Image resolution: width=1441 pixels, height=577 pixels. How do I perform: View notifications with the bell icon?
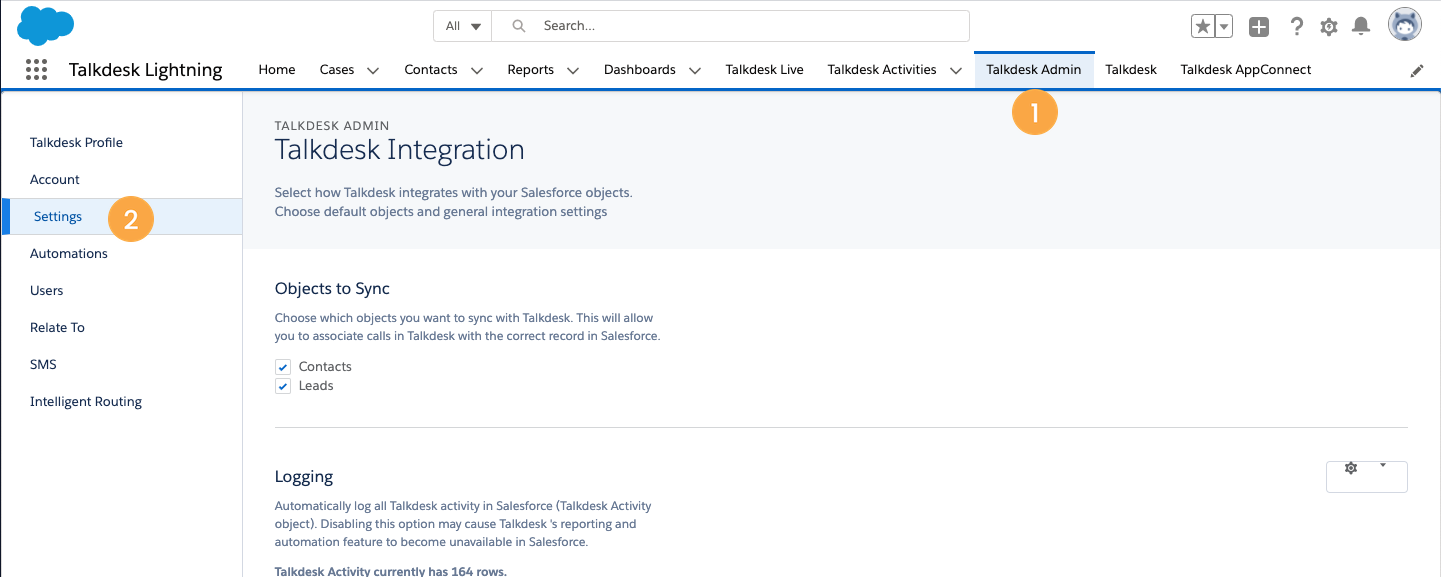[1361, 27]
